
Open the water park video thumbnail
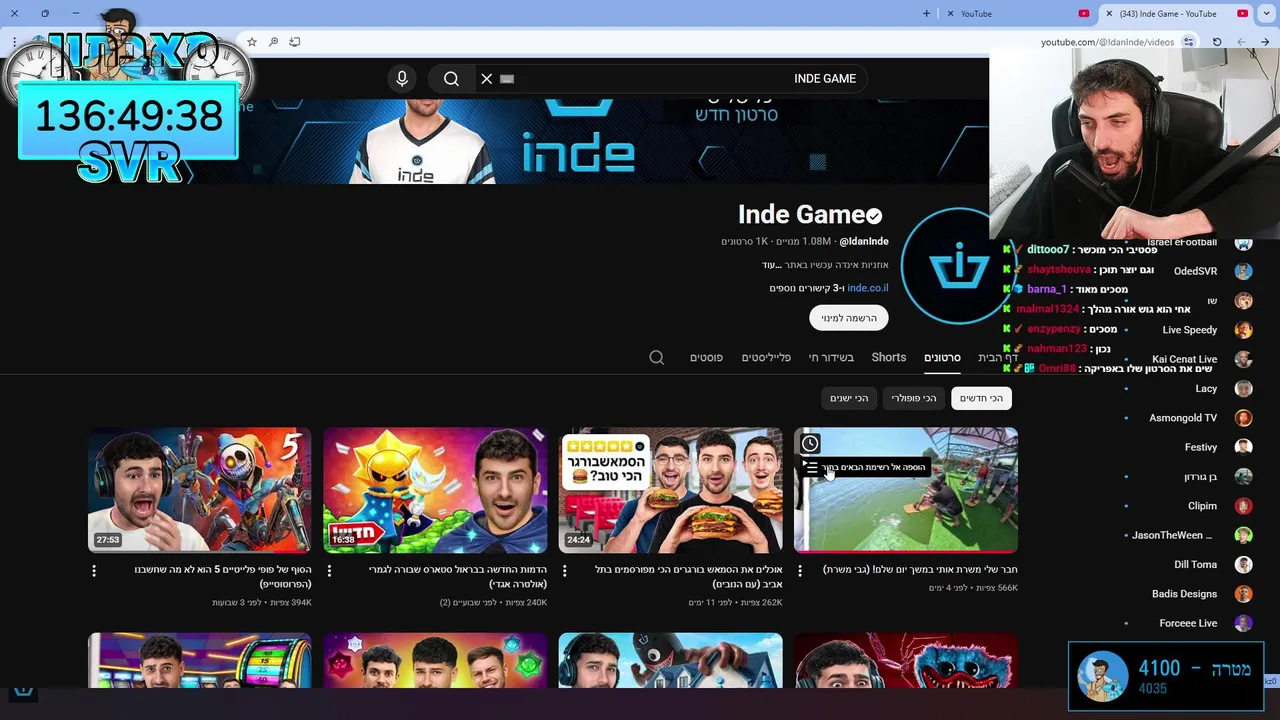[x=906, y=490]
